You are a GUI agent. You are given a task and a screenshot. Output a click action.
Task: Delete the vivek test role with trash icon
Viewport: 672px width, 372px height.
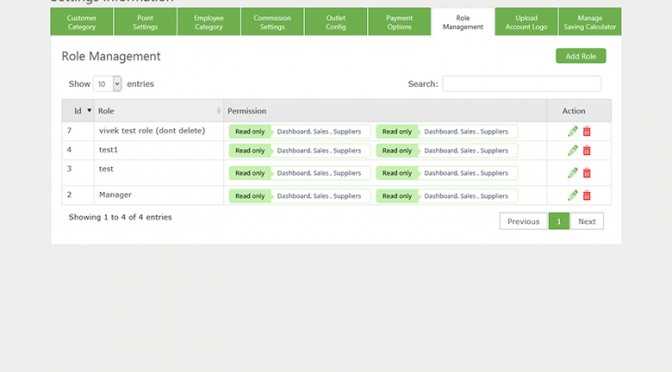point(587,132)
